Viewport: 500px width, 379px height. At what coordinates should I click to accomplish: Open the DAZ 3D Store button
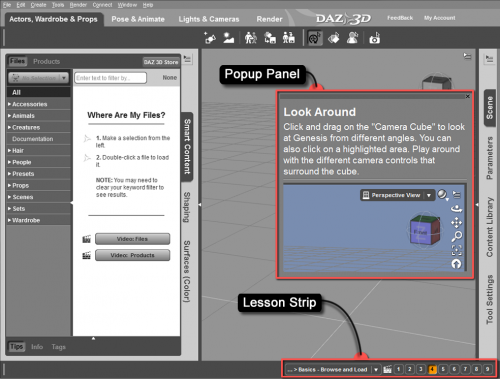pyautogui.click(x=161, y=62)
